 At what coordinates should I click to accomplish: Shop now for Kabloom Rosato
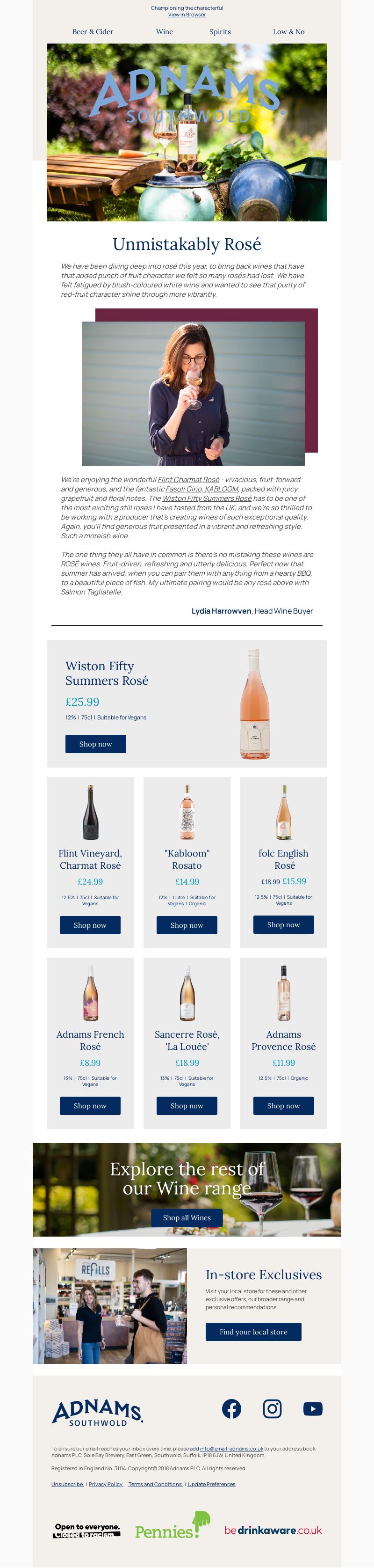click(x=187, y=925)
